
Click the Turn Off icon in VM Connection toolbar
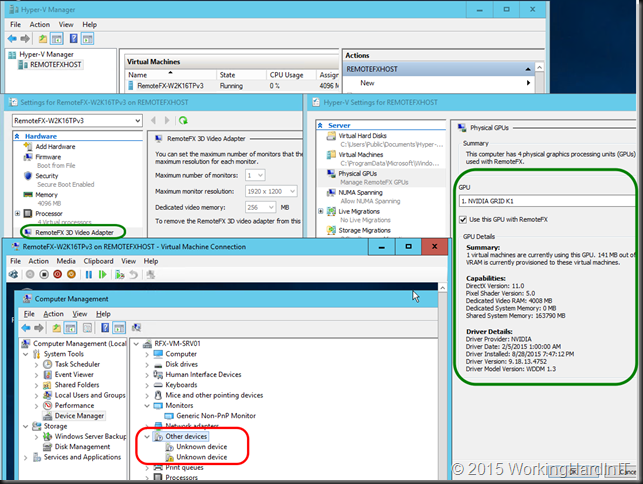click(44, 274)
